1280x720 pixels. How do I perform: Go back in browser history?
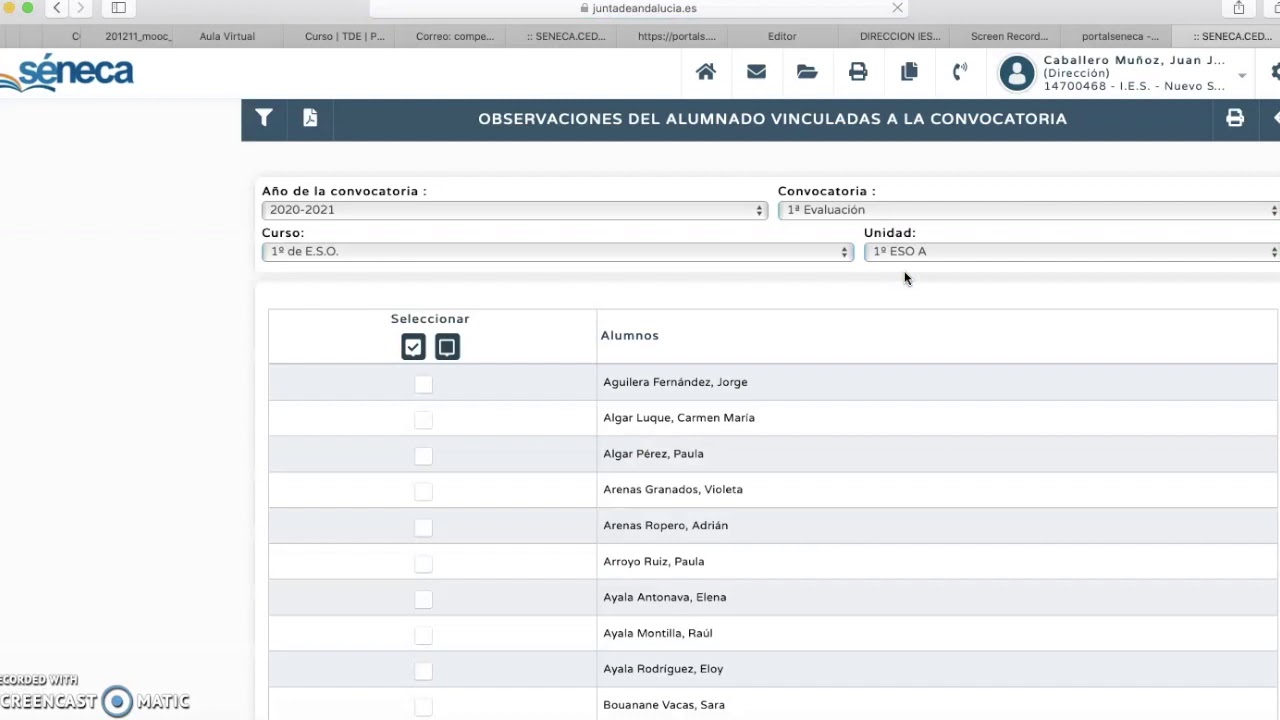pyautogui.click(x=57, y=8)
